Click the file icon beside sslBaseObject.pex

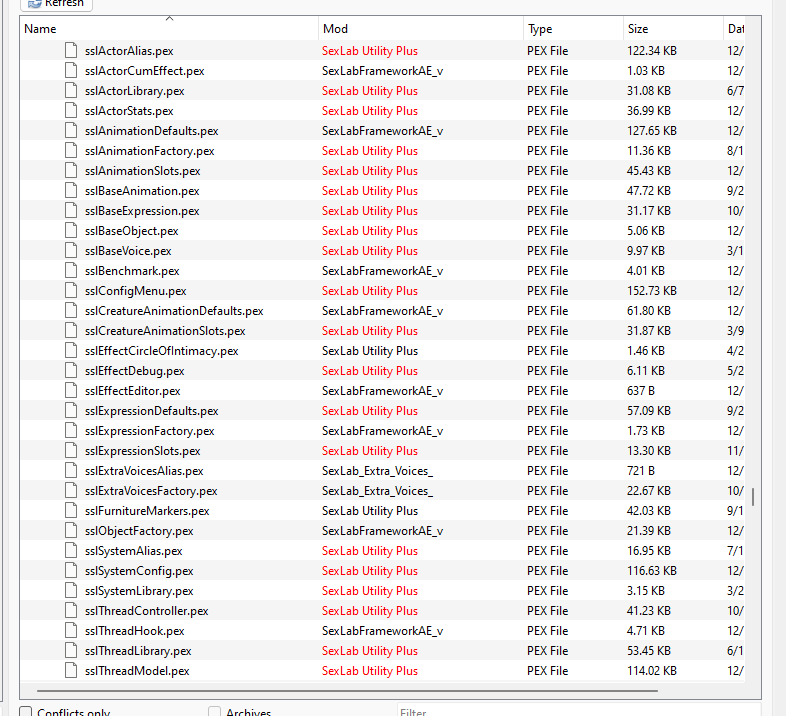click(71, 231)
